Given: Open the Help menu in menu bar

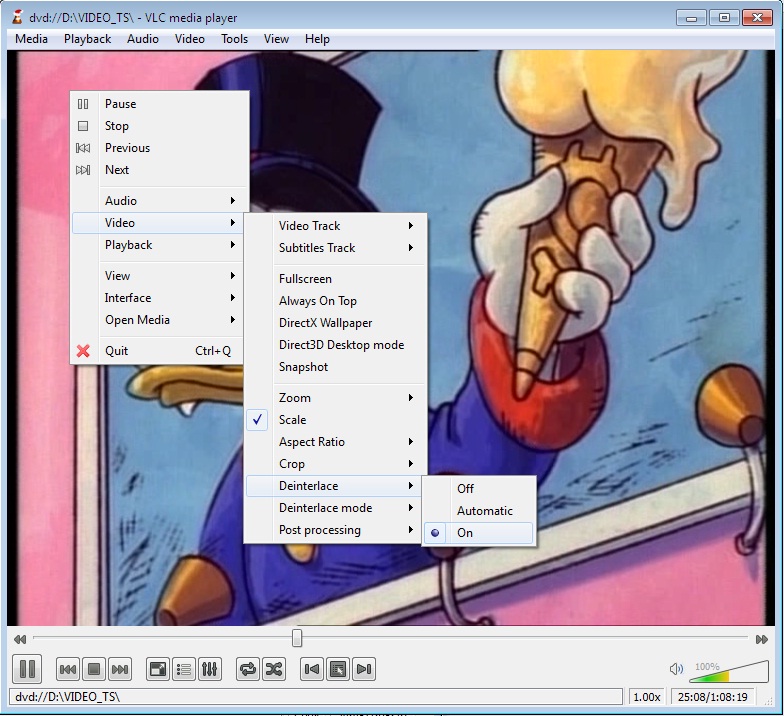Looking at the screenshot, I should coord(318,39).
